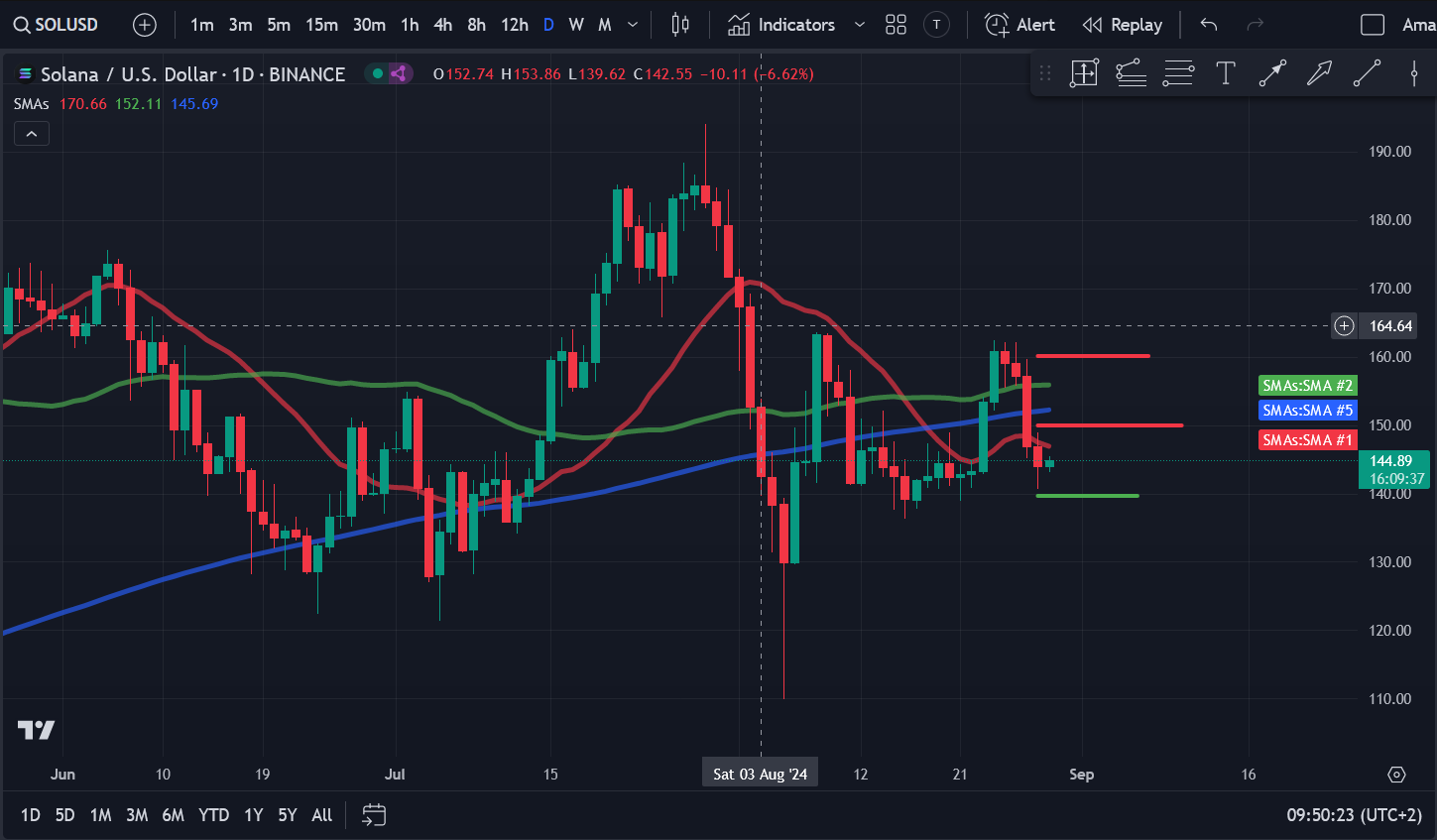Viewport: 1437px width, 840px height.
Task: Select the Text drawing tool
Action: tap(1226, 72)
